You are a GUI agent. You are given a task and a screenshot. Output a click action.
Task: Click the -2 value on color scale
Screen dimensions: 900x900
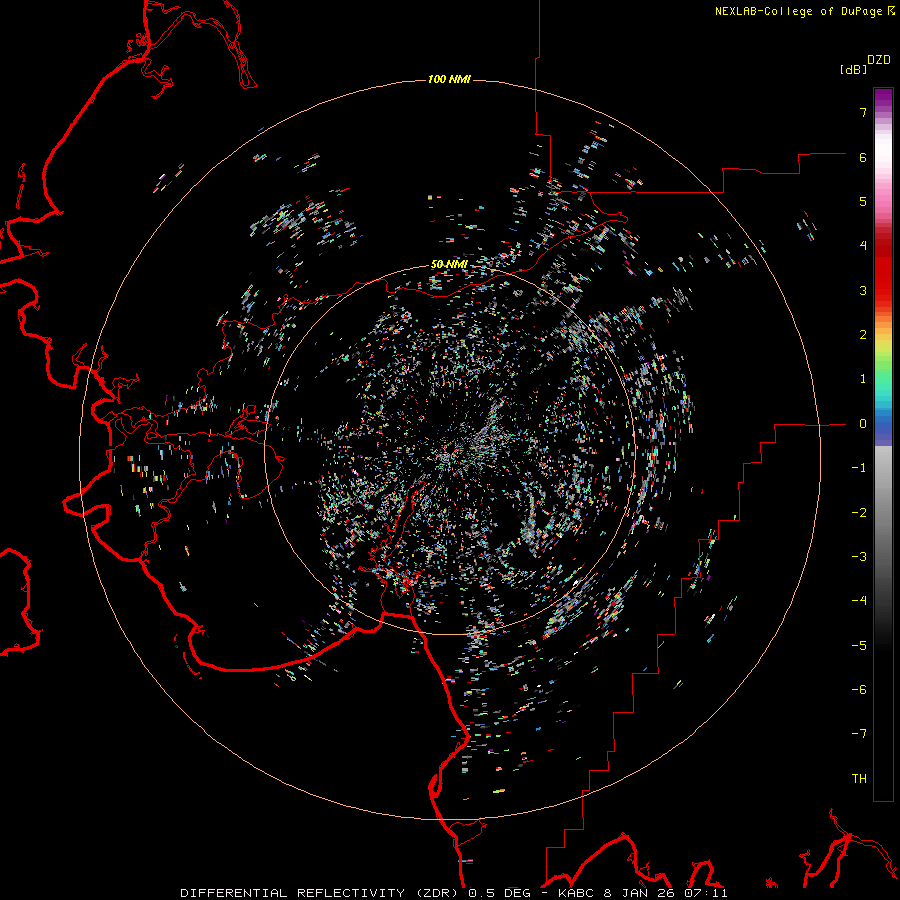coord(859,512)
